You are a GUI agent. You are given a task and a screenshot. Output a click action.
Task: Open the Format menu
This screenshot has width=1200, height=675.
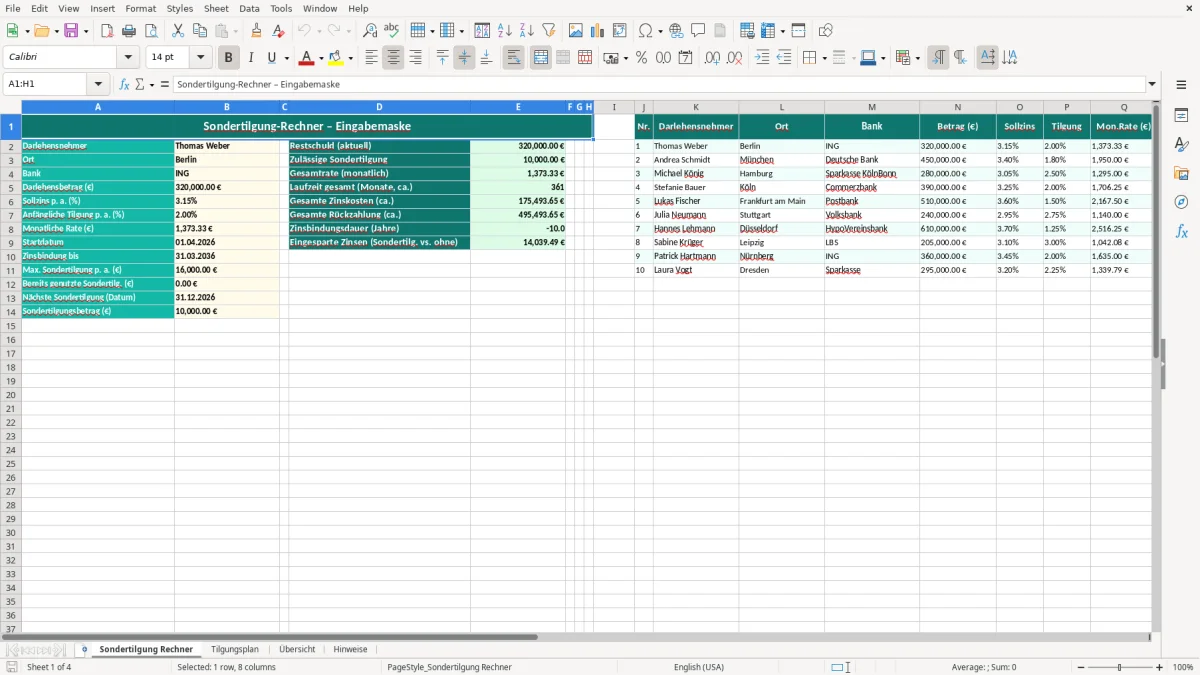pyautogui.click(x=141, y=8)
